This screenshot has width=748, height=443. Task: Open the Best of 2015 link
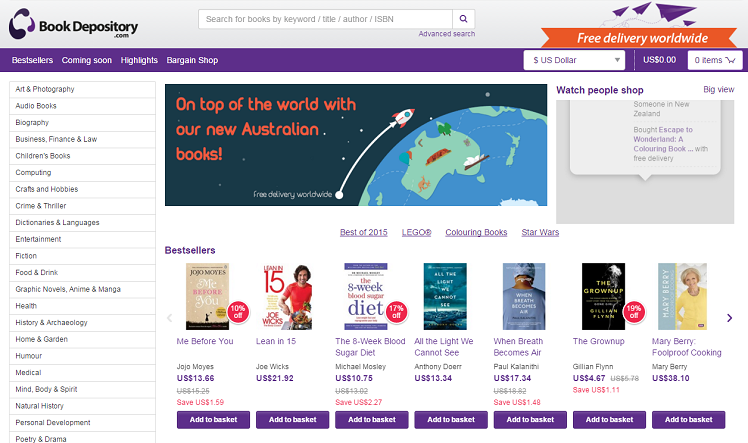[x=364, y=232]
